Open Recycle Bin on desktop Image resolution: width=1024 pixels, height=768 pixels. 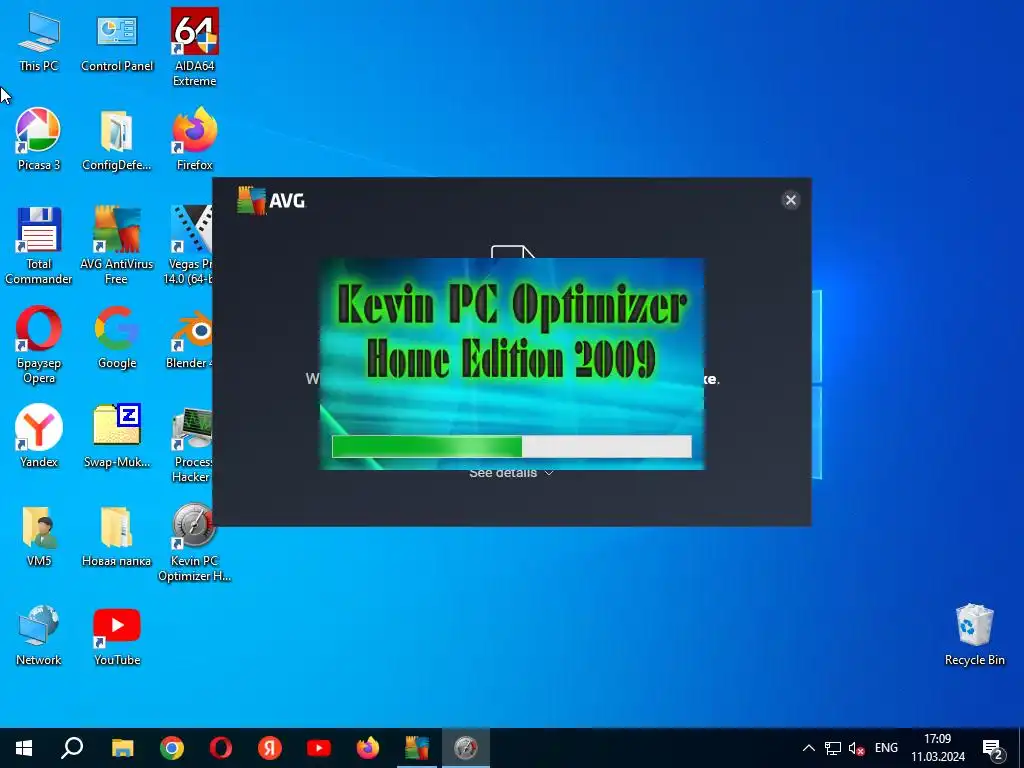point(974,635)
